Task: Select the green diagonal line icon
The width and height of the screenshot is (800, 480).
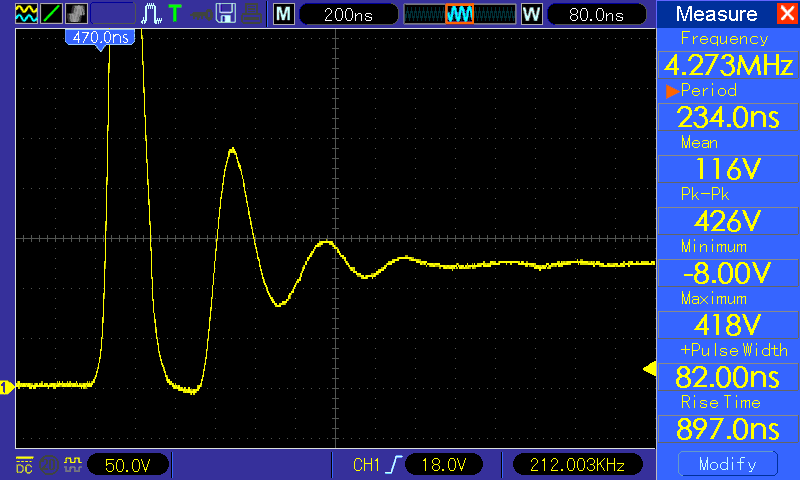Action: pyautogui.click(x=51, y=14)
